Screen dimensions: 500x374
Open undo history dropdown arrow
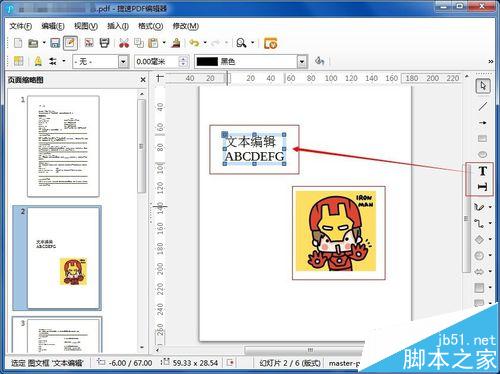point(205,43)
